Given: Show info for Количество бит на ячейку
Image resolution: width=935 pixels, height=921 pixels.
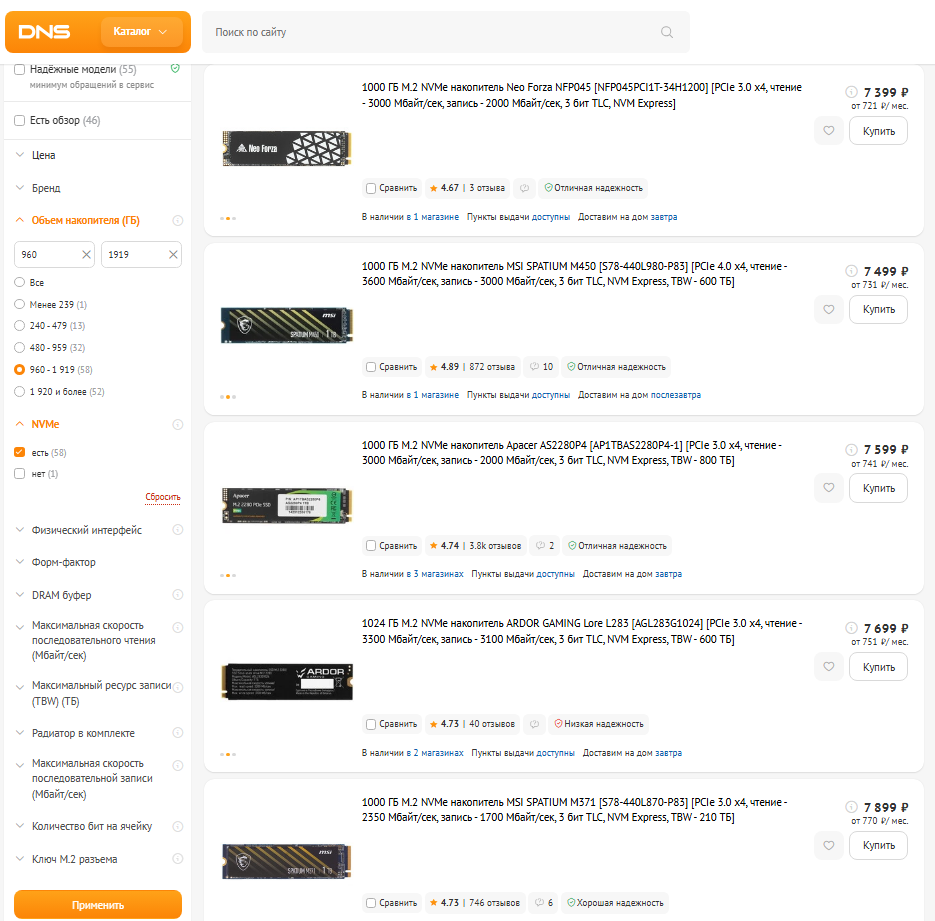Looking at the screenshot, I should point(178,826).
